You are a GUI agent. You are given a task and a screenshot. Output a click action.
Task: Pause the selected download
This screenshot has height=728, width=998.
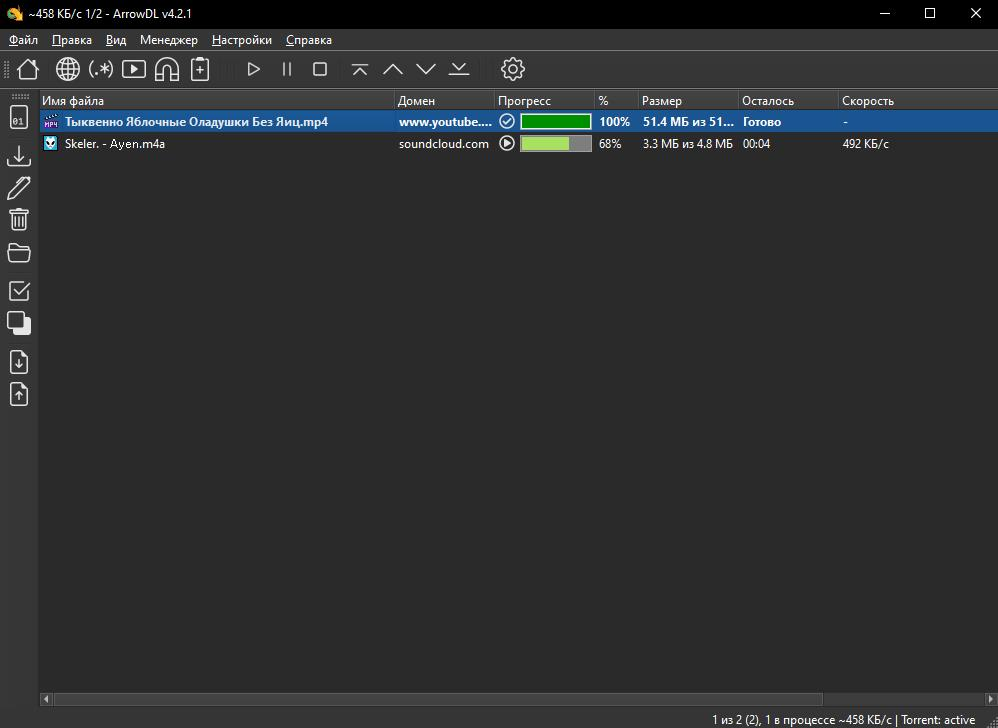point(286,69)
